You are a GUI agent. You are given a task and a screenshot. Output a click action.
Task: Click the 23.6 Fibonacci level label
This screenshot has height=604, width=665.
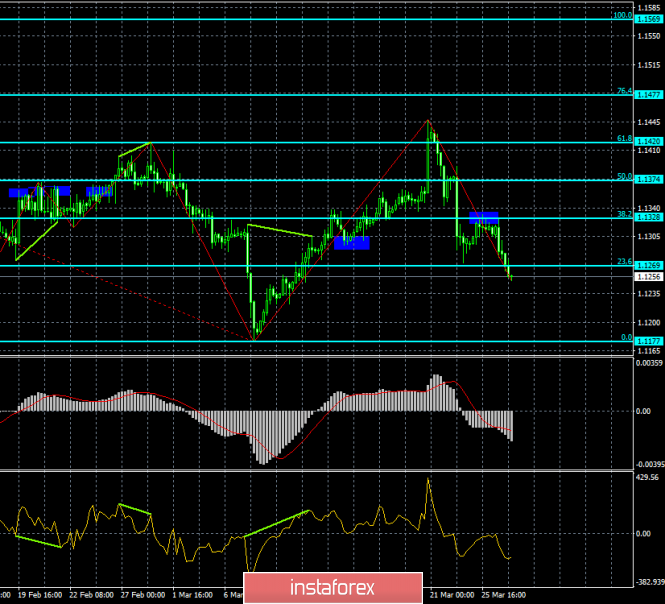pos(622,262)
